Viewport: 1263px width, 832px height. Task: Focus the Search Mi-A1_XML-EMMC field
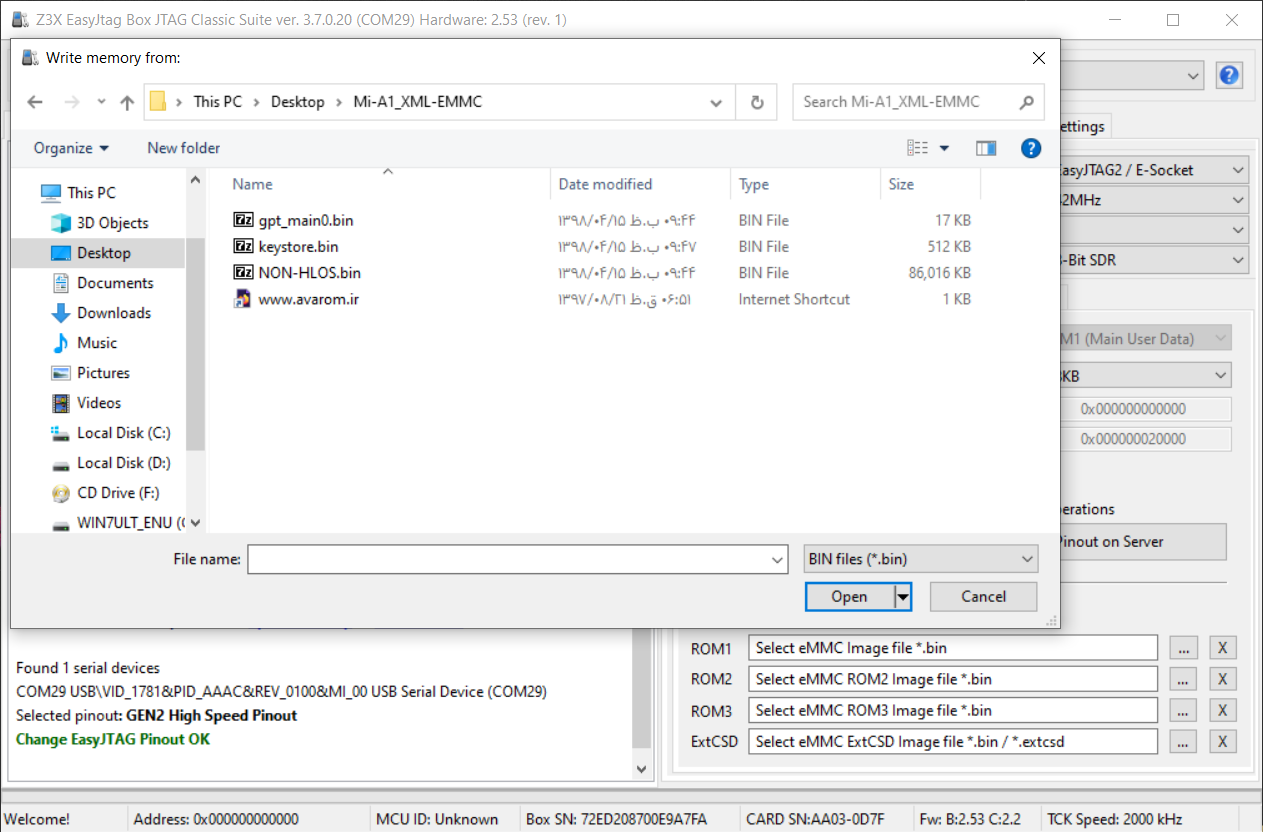tap(918, 102)
